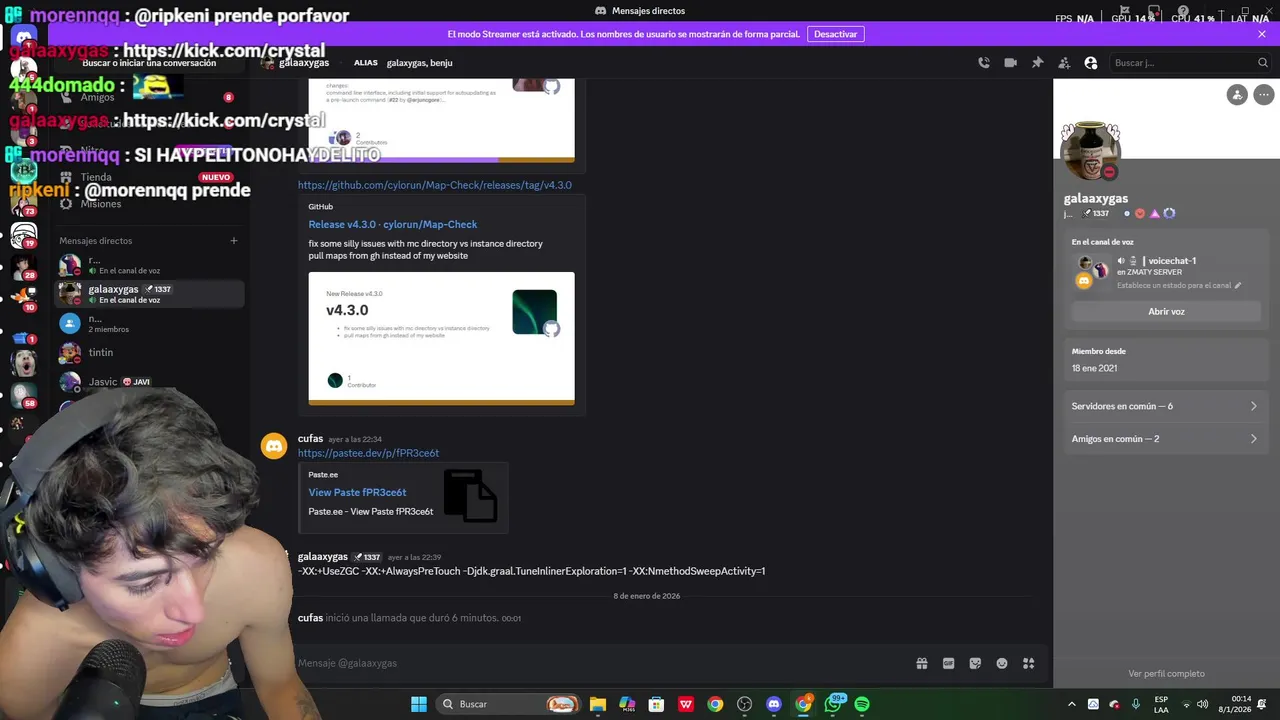Screen dimensions: 1280x720
Task: Focus the 'Mensaje @galaaxygas' input box
Action: pos(600,663)
